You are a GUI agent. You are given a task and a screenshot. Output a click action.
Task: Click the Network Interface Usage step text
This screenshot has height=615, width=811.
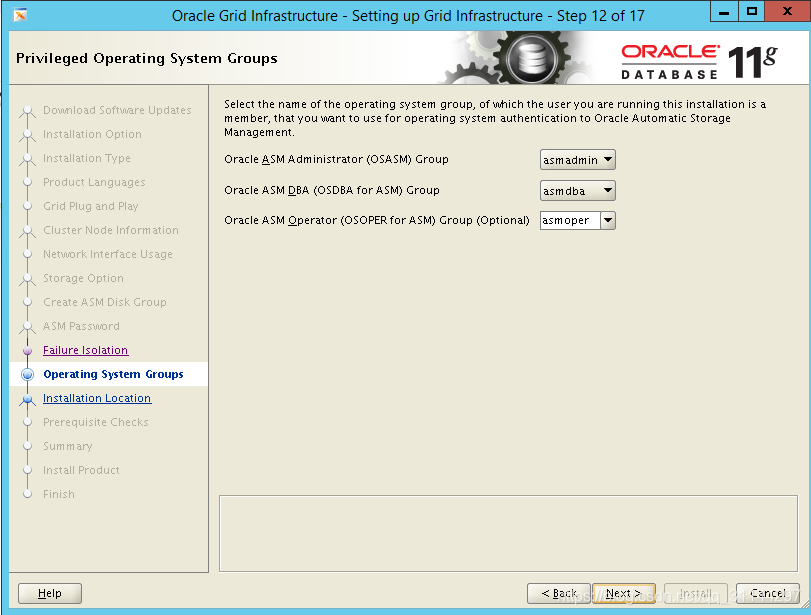108,254
